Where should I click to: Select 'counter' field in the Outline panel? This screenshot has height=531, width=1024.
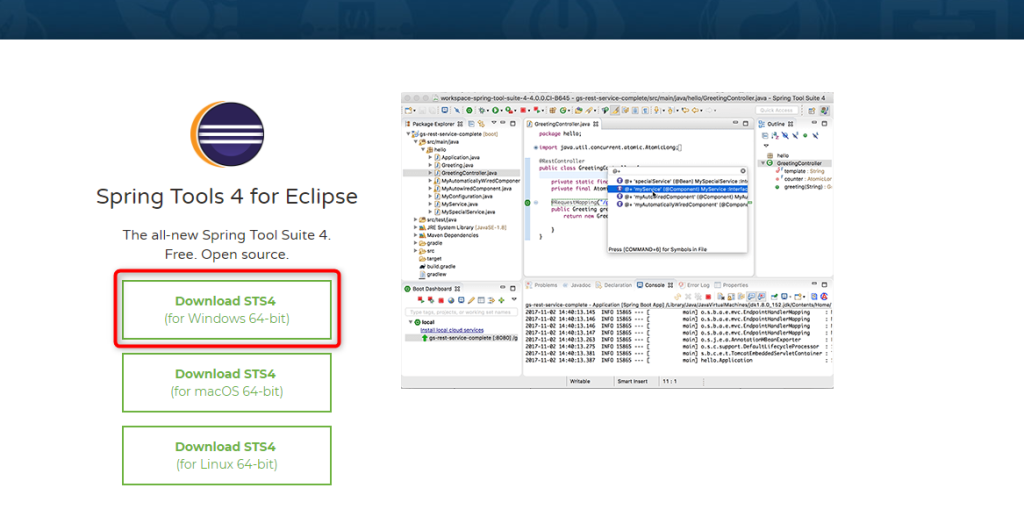point(803,179)
